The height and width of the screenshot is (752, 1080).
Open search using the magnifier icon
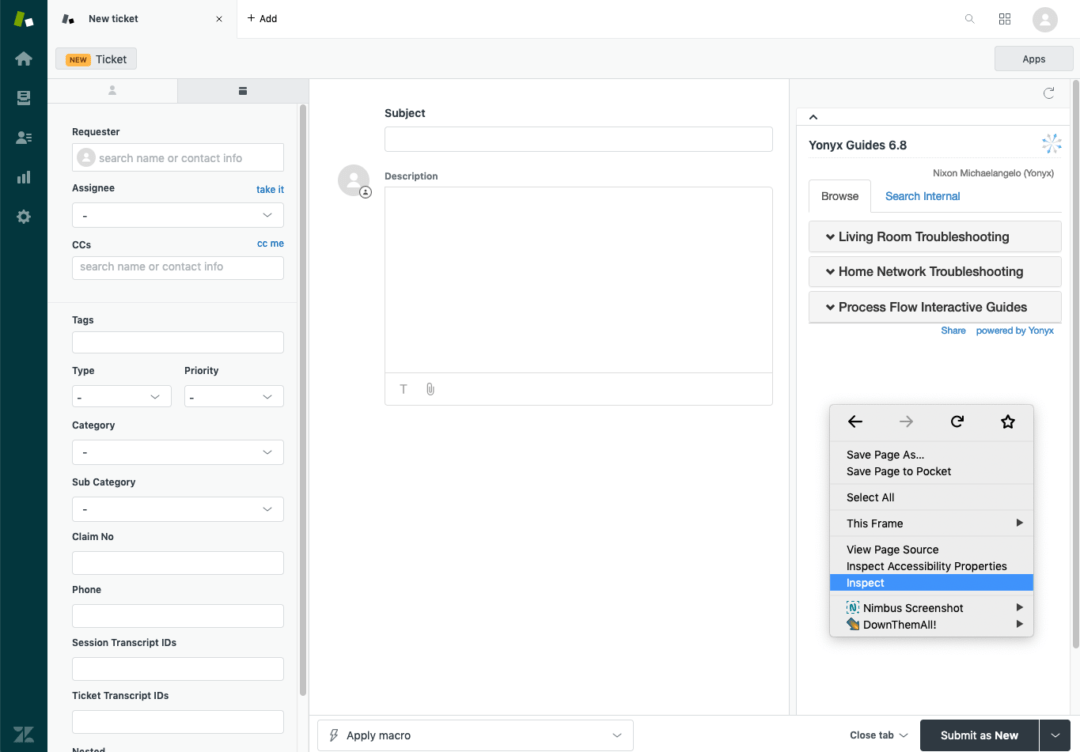tap(969, 18)
